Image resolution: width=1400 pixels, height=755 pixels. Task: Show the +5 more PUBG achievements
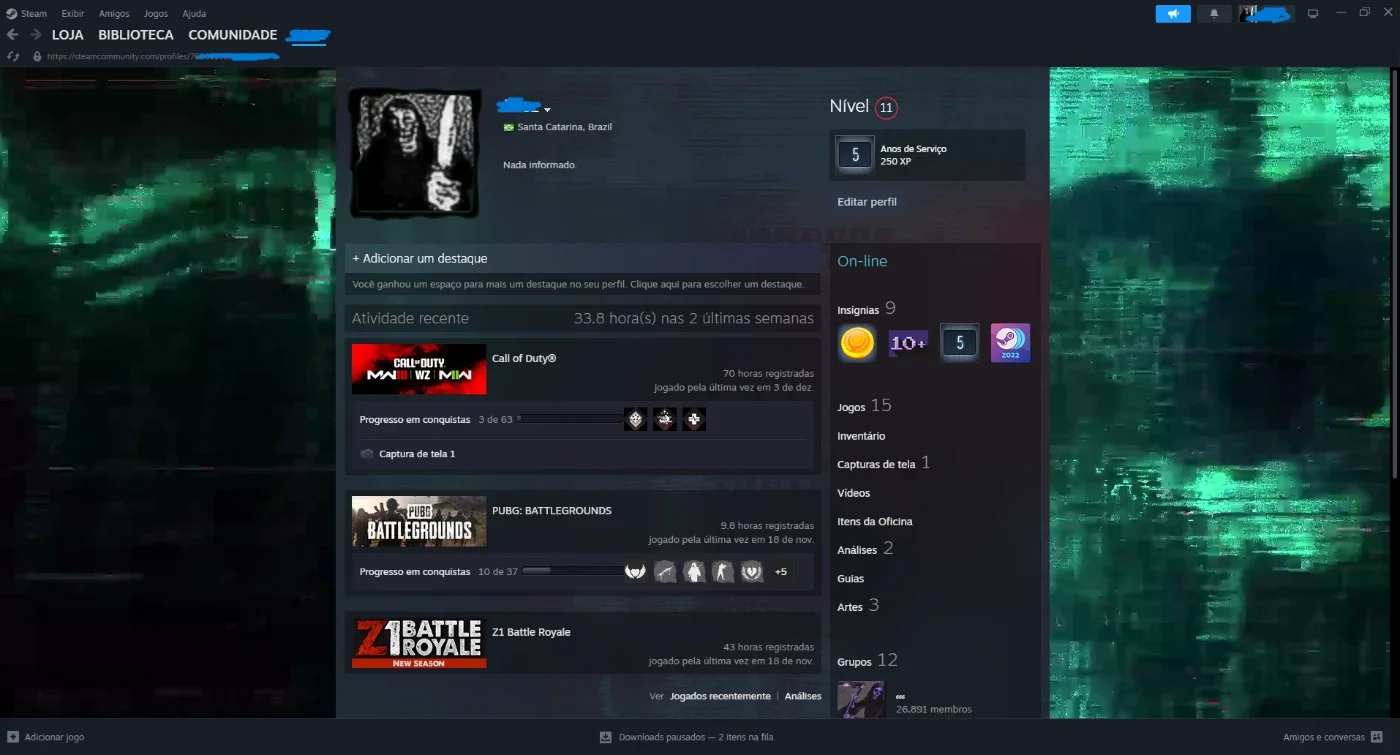[781, 572]
